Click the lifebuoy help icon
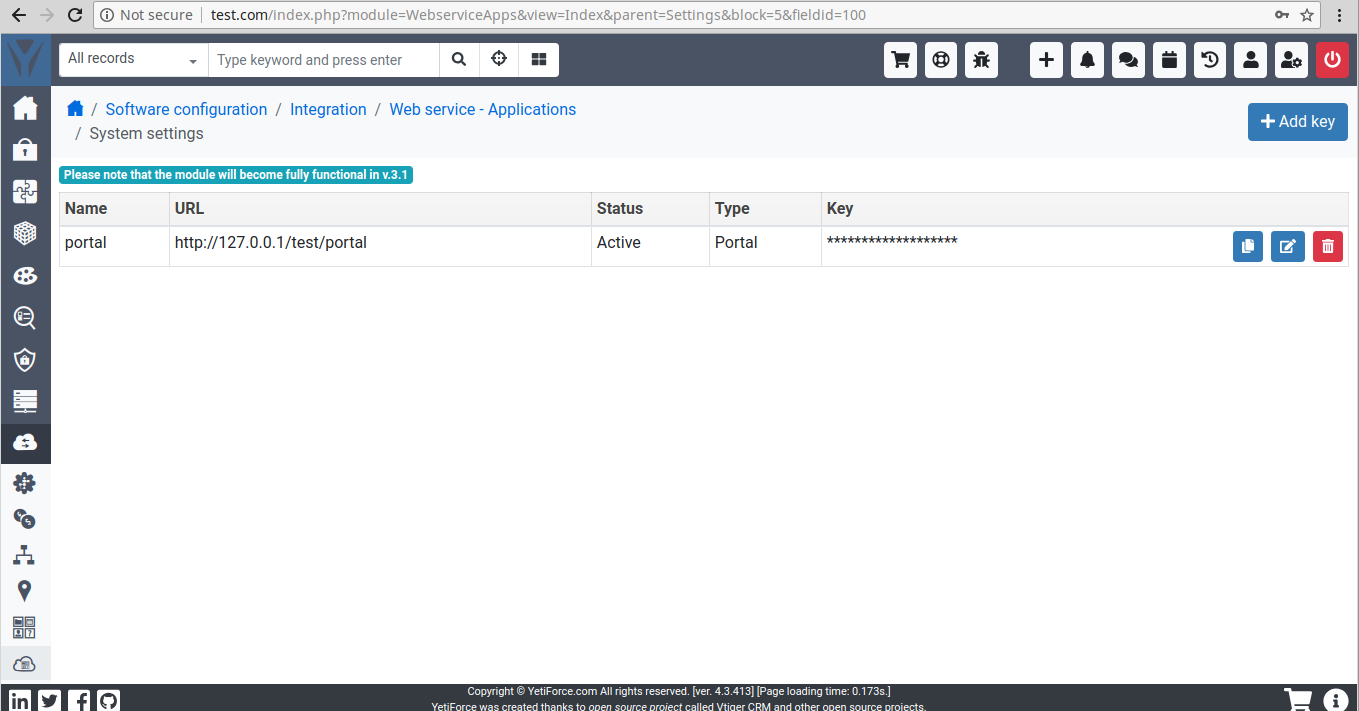The width and height of the screenshot is (1359, 711). click(941, 60)
